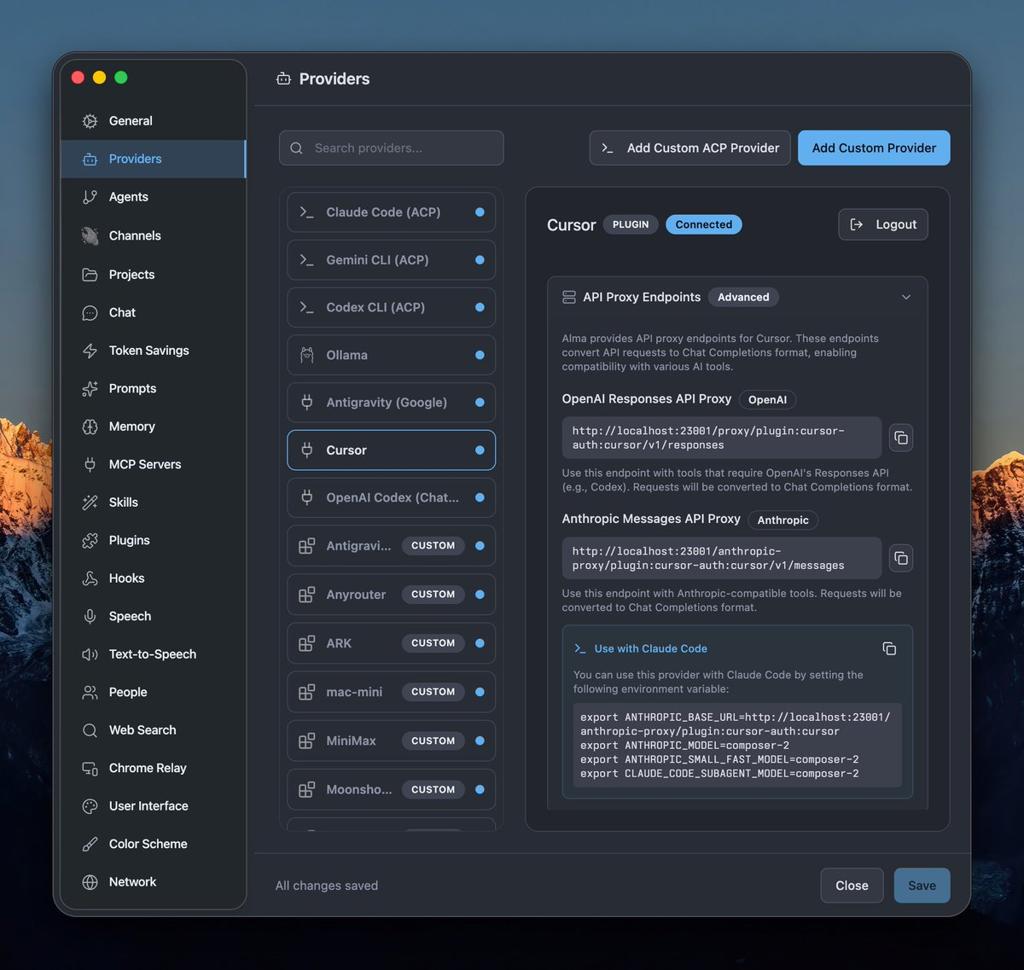1024x970 pixels.
Task: Click the Advanced badge
Action: pos(743,297)
